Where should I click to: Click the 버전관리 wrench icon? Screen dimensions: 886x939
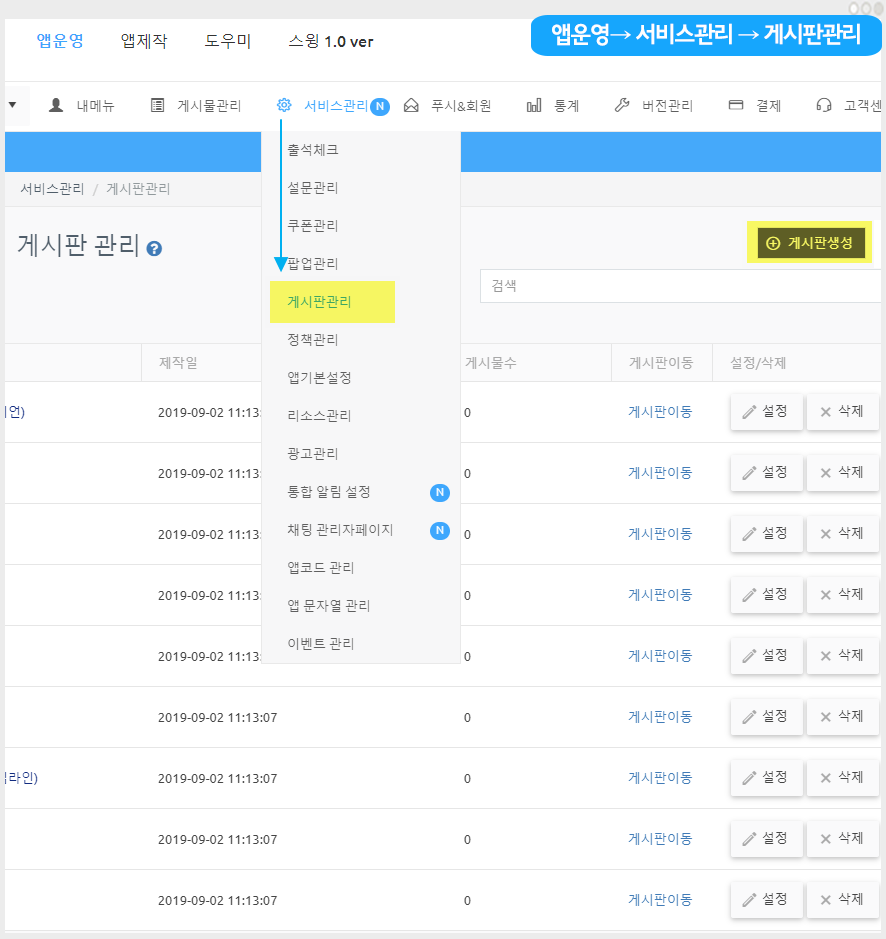(x=621, y=105)
